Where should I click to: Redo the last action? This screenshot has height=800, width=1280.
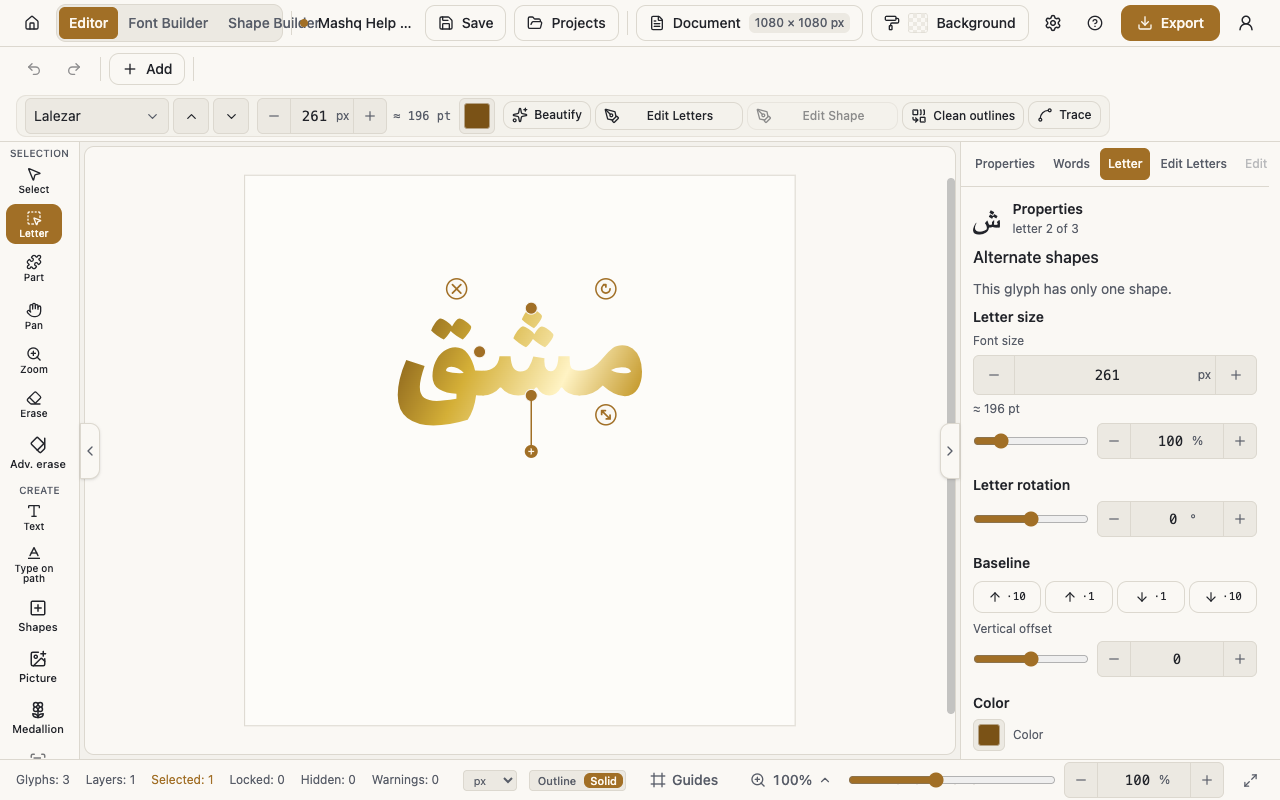74,69
